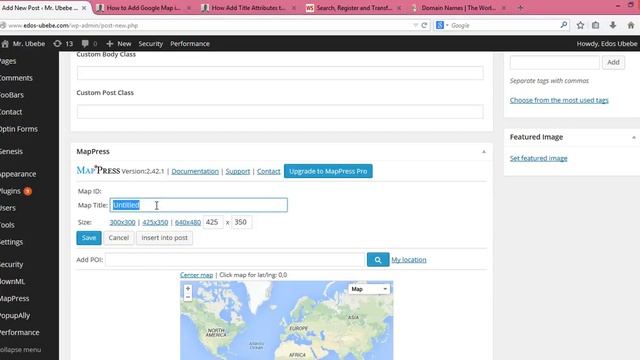Open the bookmarks list icon

pyautogui.click(x=596, y=25)
